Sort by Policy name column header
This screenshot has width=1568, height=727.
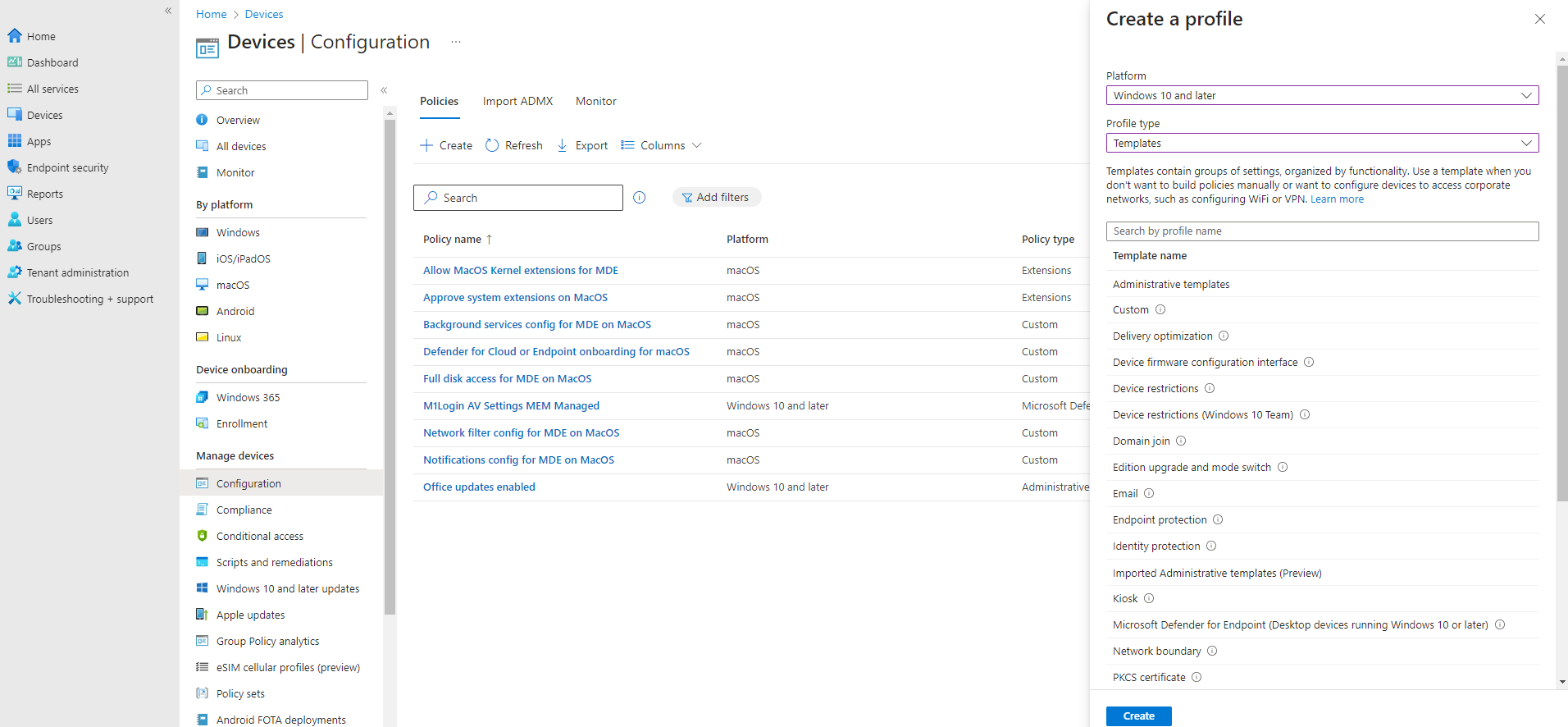tap(458, 239)
